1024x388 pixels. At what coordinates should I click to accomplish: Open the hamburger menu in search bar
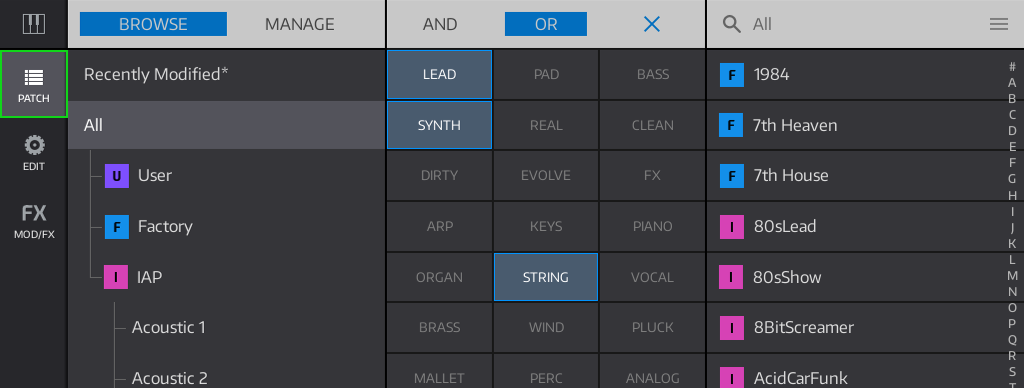point(999,24)
